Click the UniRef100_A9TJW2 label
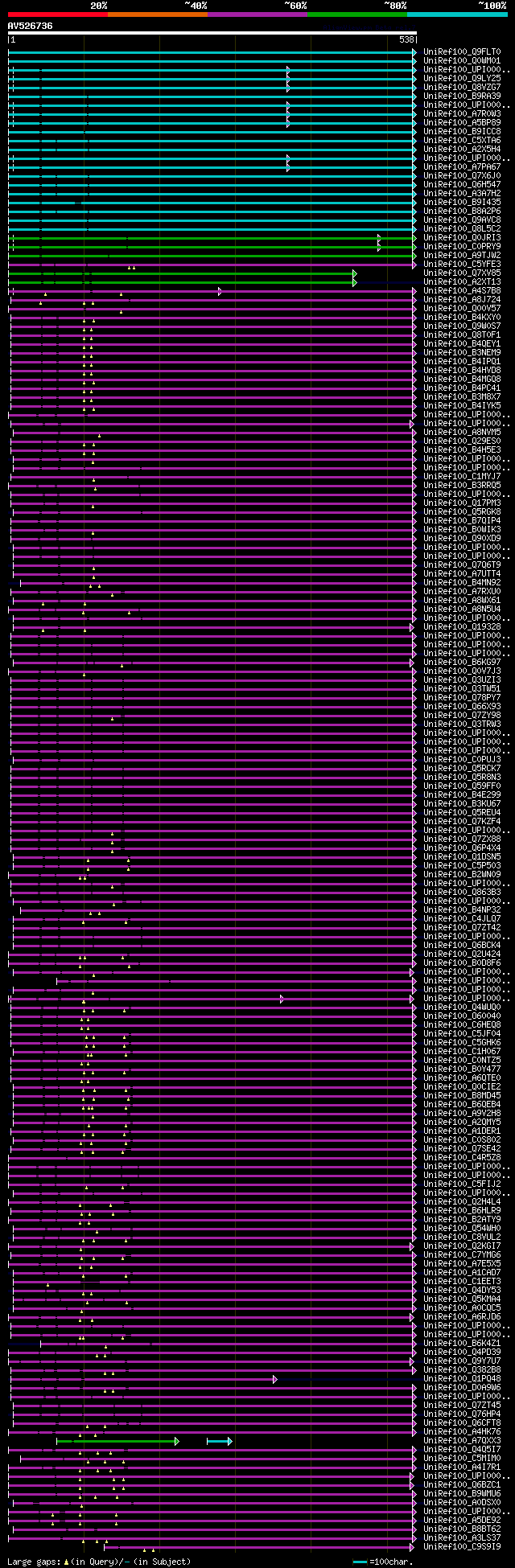 point(462,255)
